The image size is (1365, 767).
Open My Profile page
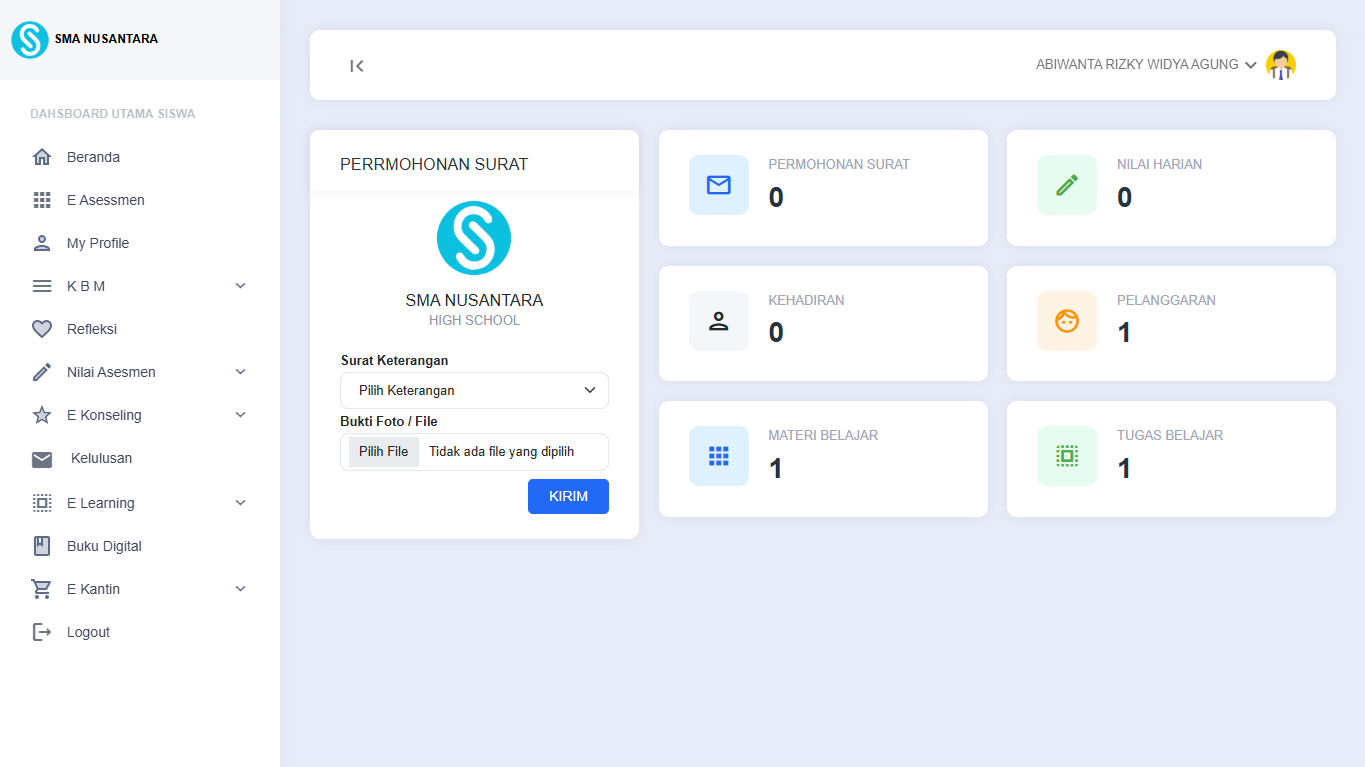tap(97, 243)
